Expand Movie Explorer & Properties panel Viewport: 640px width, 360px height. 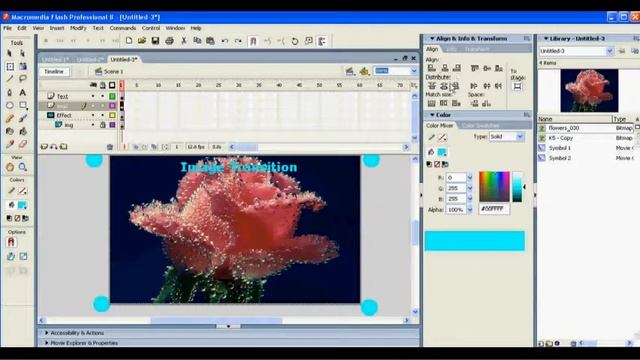pos(47,343)
